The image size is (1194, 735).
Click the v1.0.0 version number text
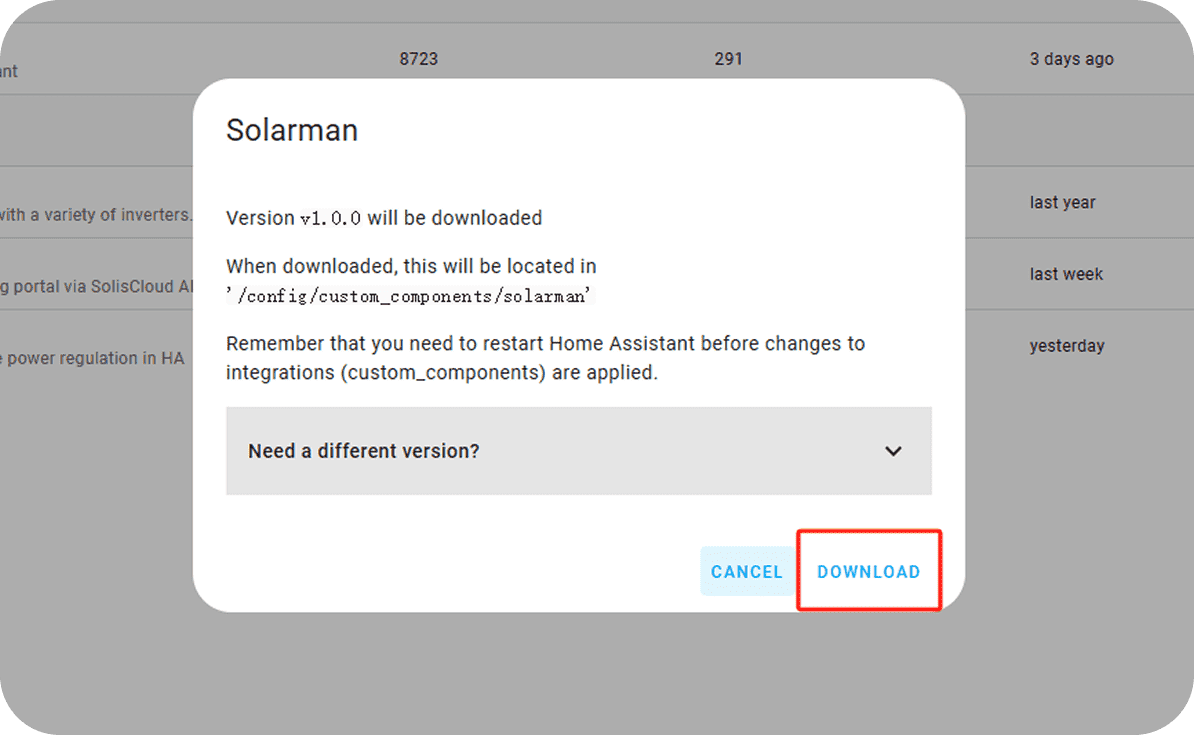click(x=330, y=218)
